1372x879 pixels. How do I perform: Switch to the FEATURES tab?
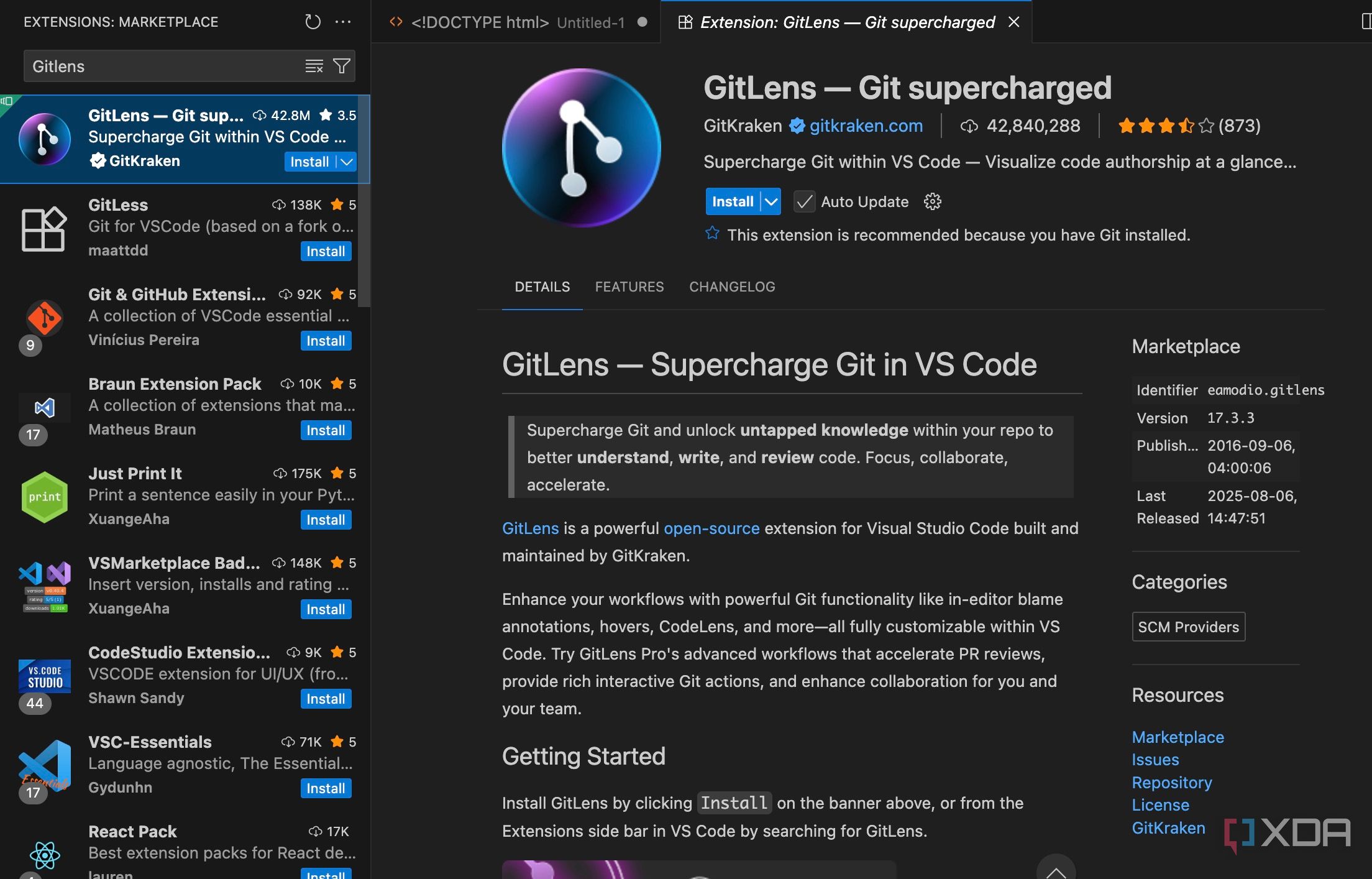click(x=629, y=287)
